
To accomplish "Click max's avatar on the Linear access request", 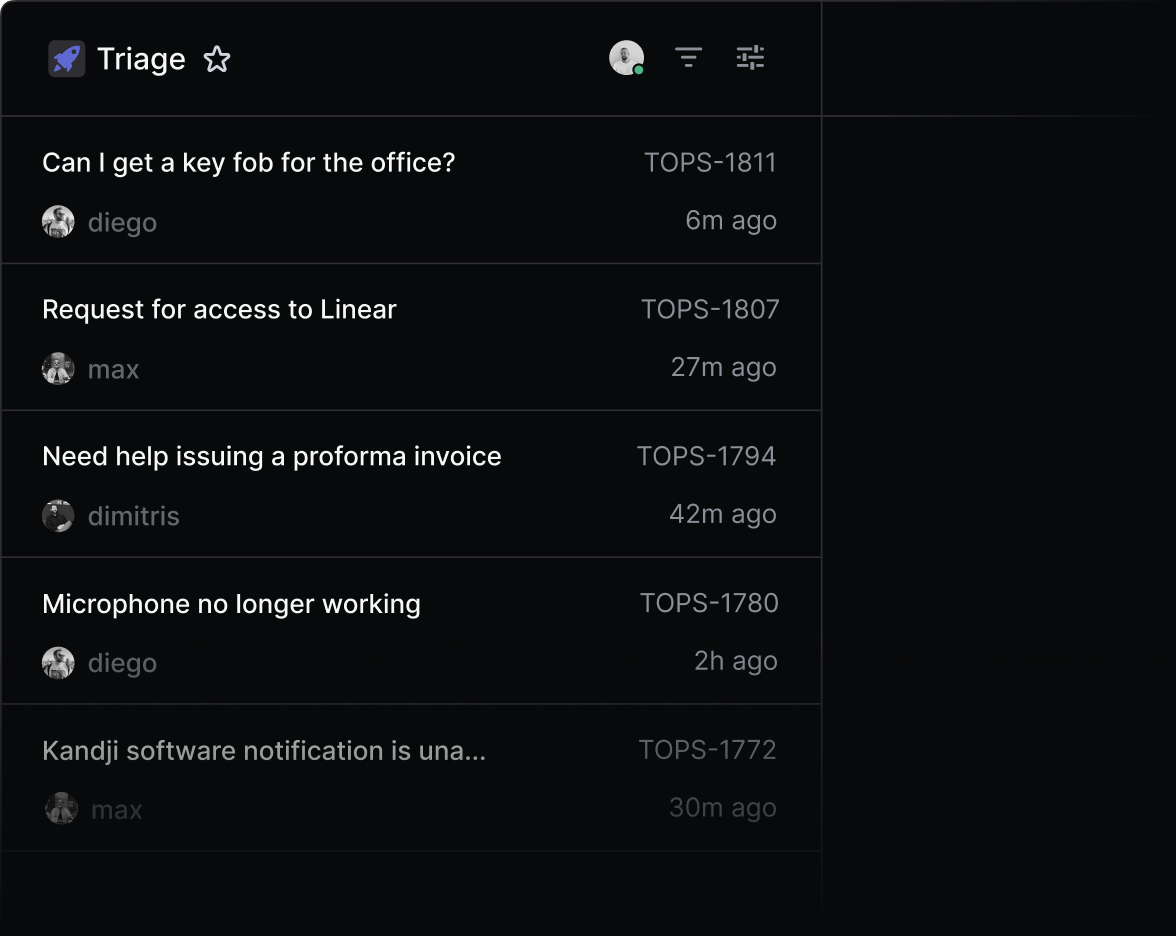I will pos(58,368).
